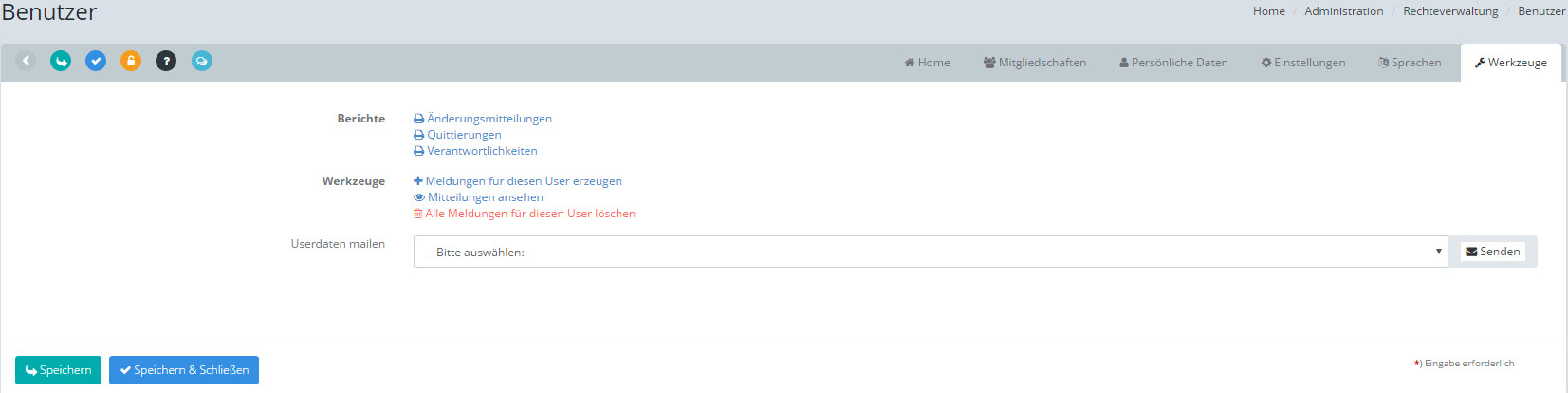1568x393 pixels.
Task: Click the grey back chevron icon
Action: [x=26, y=61]
